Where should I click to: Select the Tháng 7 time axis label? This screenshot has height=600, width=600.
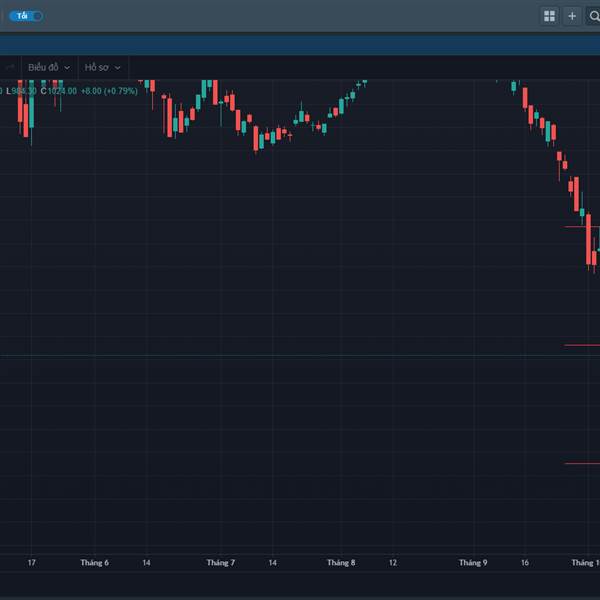click(221, 563)
